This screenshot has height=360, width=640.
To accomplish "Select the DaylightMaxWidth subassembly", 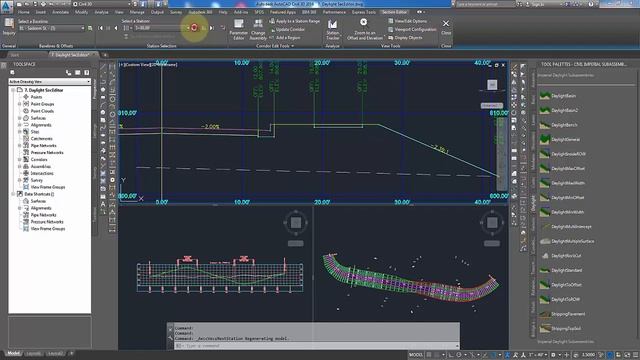I will pyautogui.click(x=562, y=183).
